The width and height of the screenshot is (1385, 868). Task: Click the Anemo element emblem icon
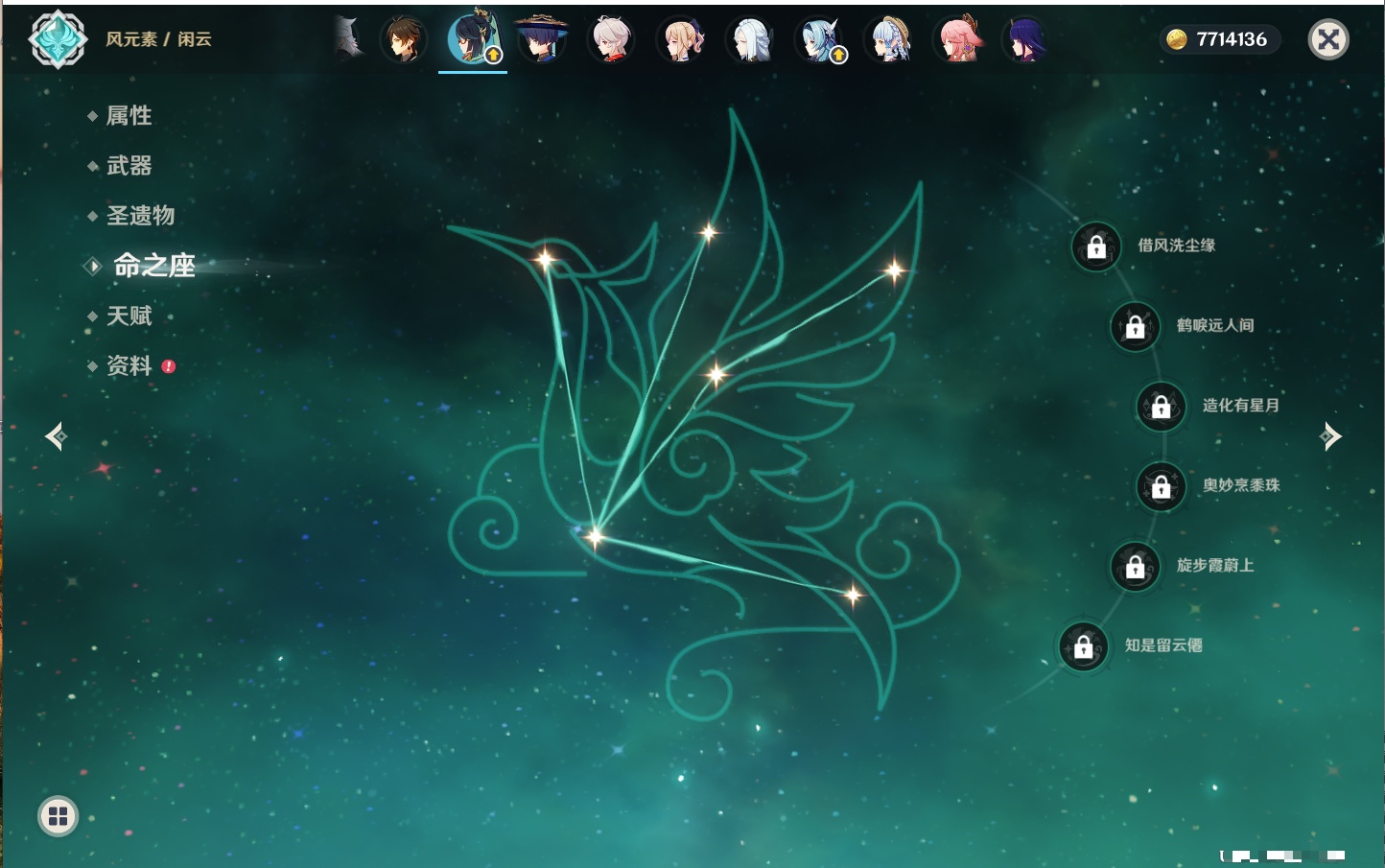[58, 39]
